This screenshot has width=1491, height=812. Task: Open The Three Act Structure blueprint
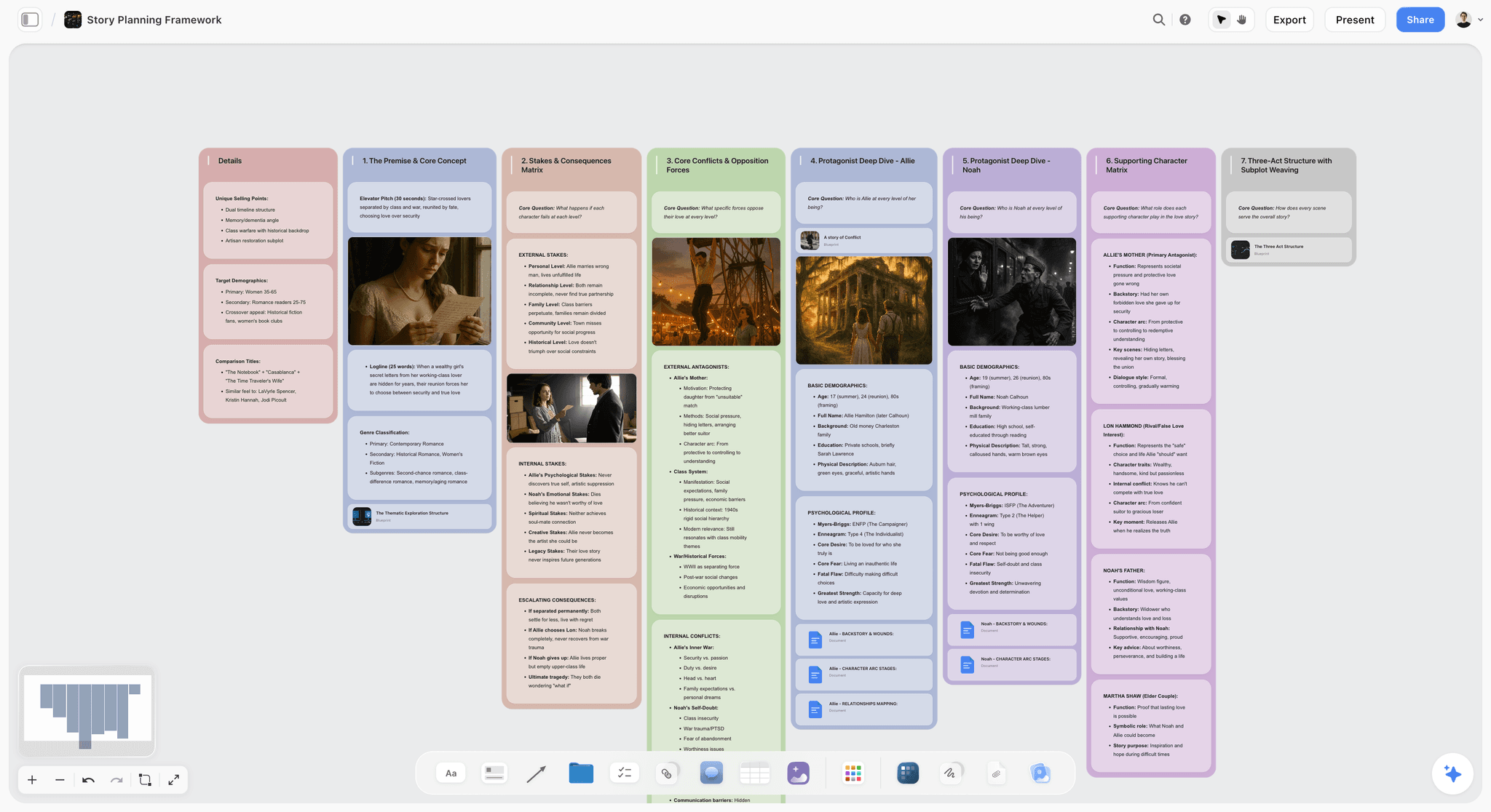coord(1289,250)
